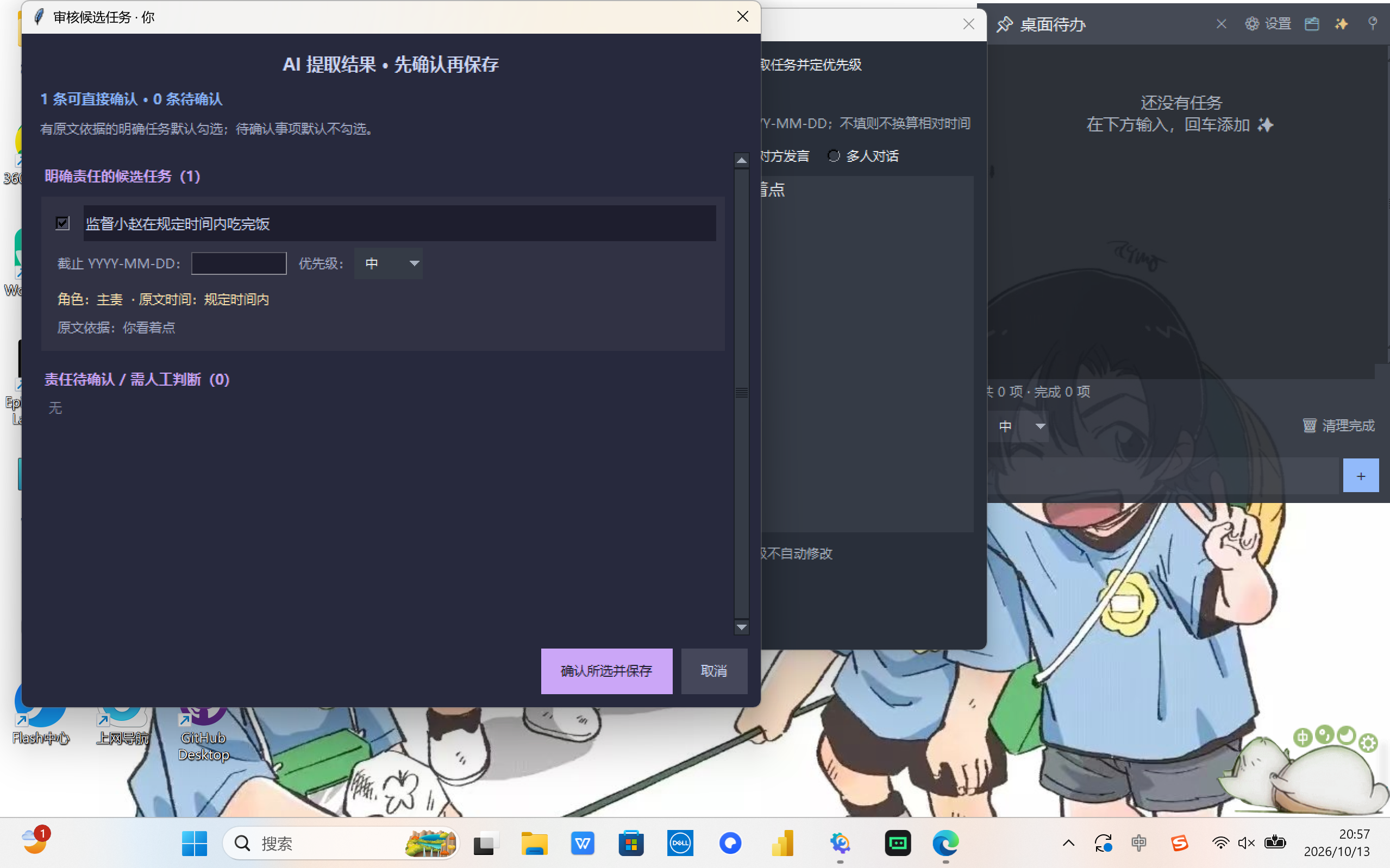
Task: Click 清理完成 in the to-do panel
Action: coord(1338,425)
